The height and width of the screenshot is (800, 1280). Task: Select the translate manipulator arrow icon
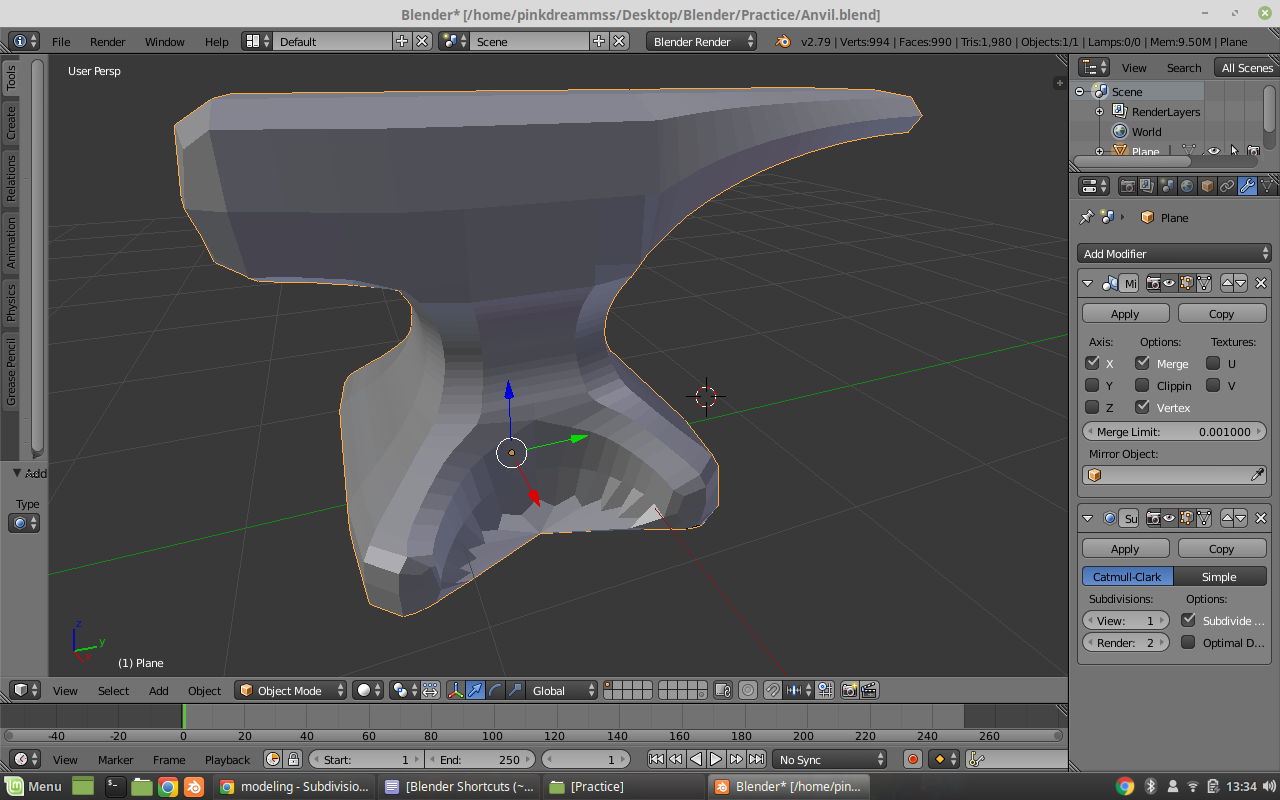point(475,690)
